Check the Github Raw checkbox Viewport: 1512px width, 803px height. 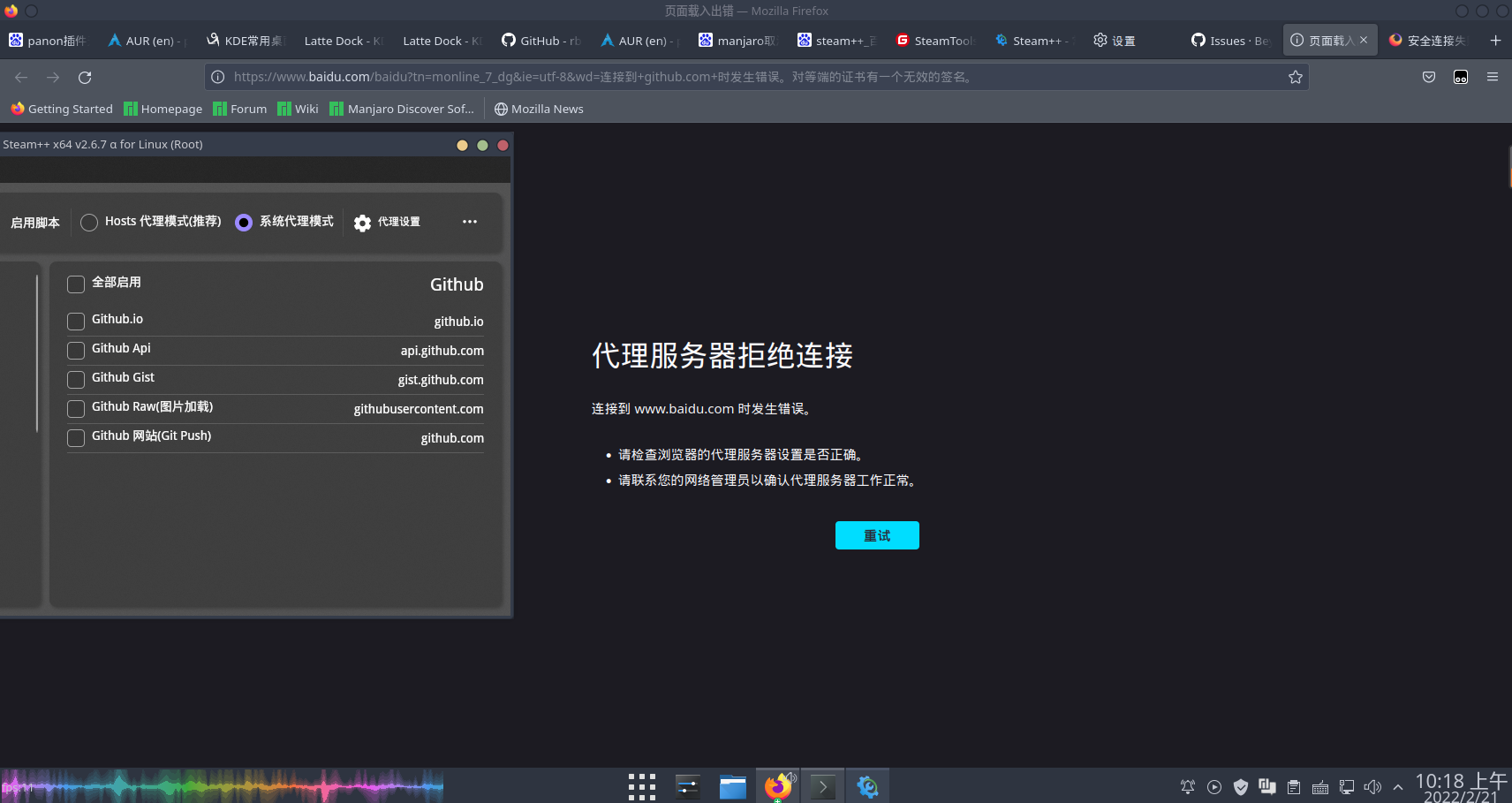coord(76,409)
